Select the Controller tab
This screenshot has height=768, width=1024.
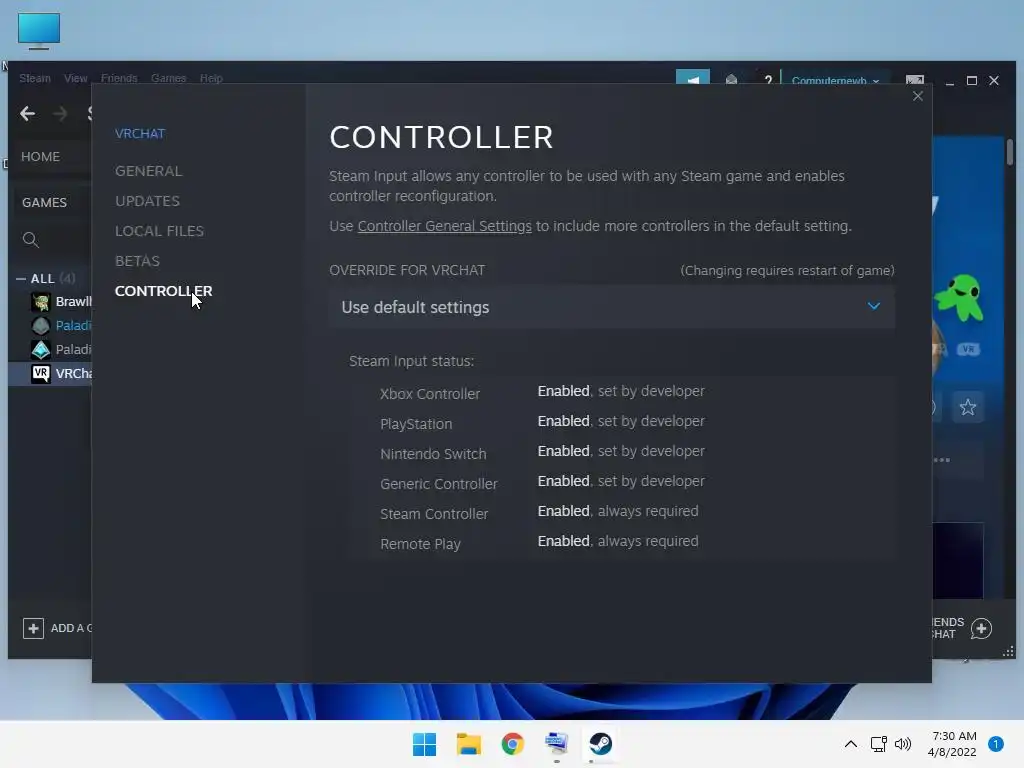coord(163,291)
